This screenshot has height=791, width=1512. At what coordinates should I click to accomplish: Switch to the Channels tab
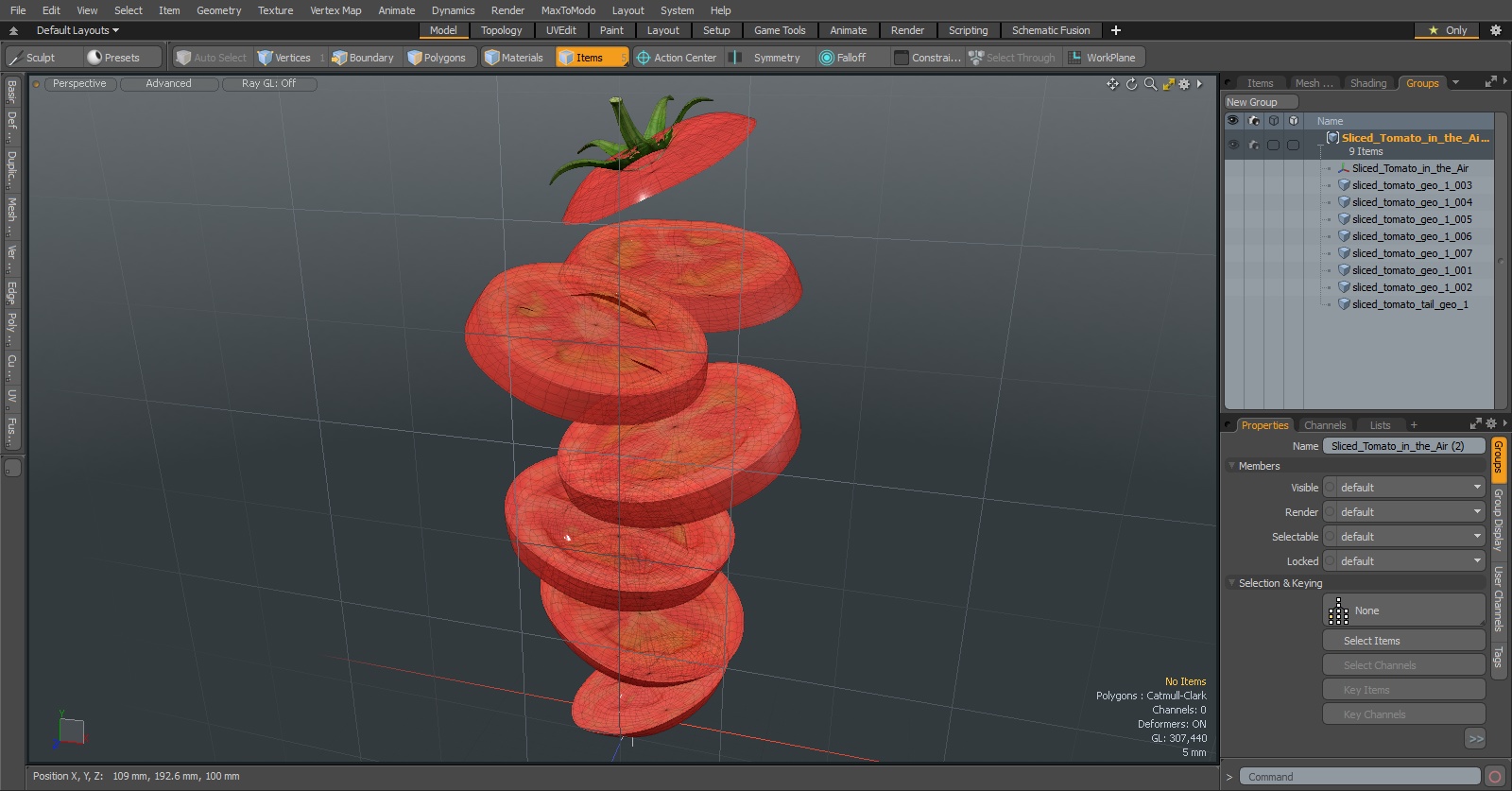(x=1324, y=425)
